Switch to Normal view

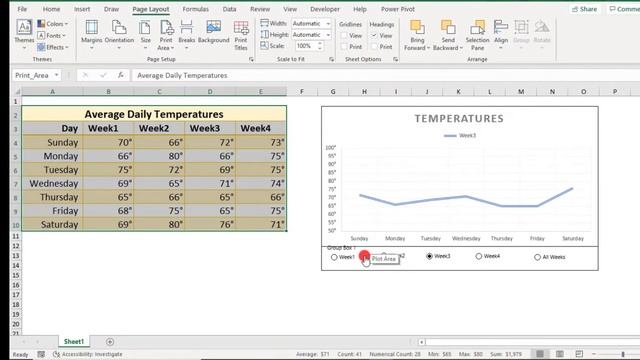540,354
